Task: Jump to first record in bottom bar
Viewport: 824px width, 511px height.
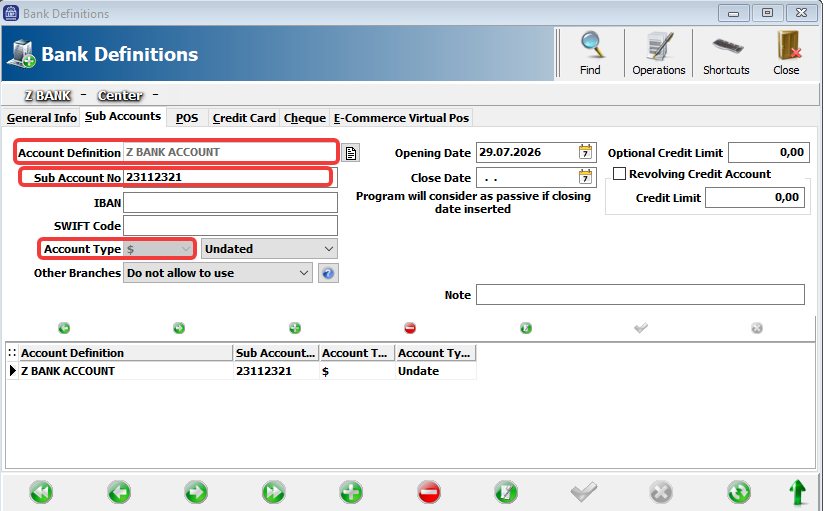Action: click(42, 493)
